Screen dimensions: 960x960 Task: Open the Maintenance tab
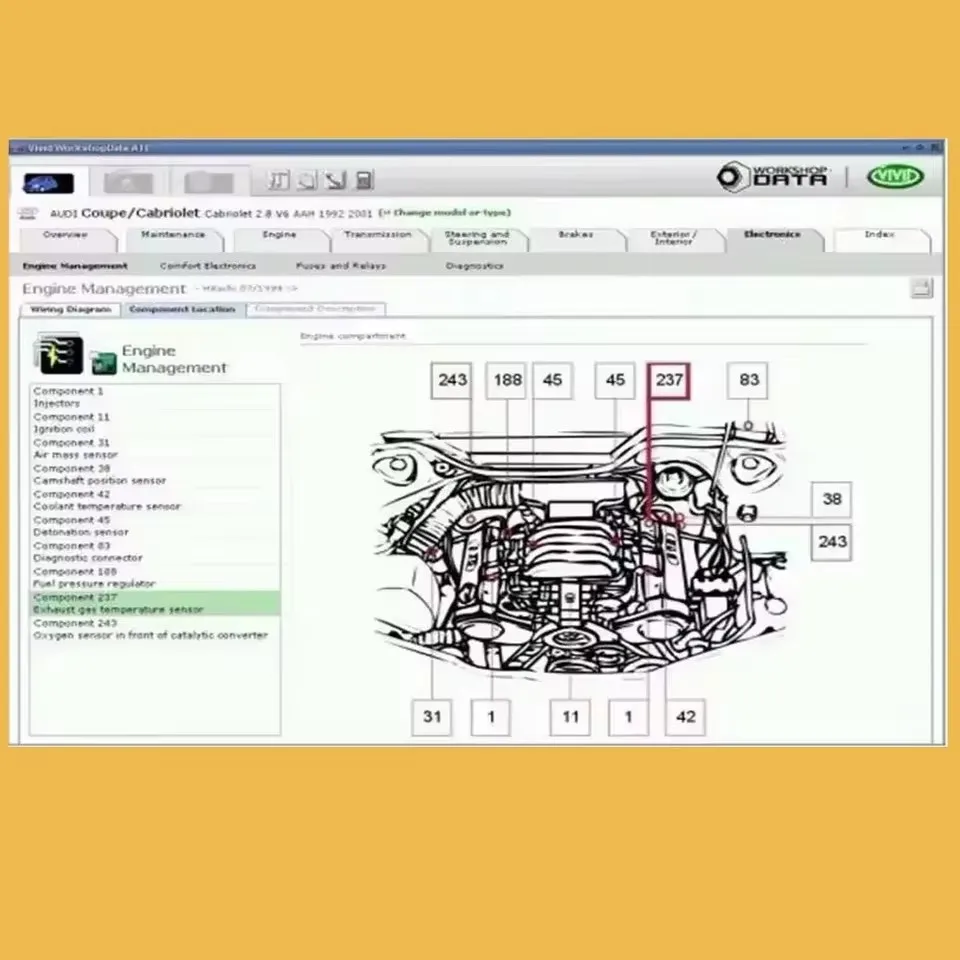[x=173, y=239]
